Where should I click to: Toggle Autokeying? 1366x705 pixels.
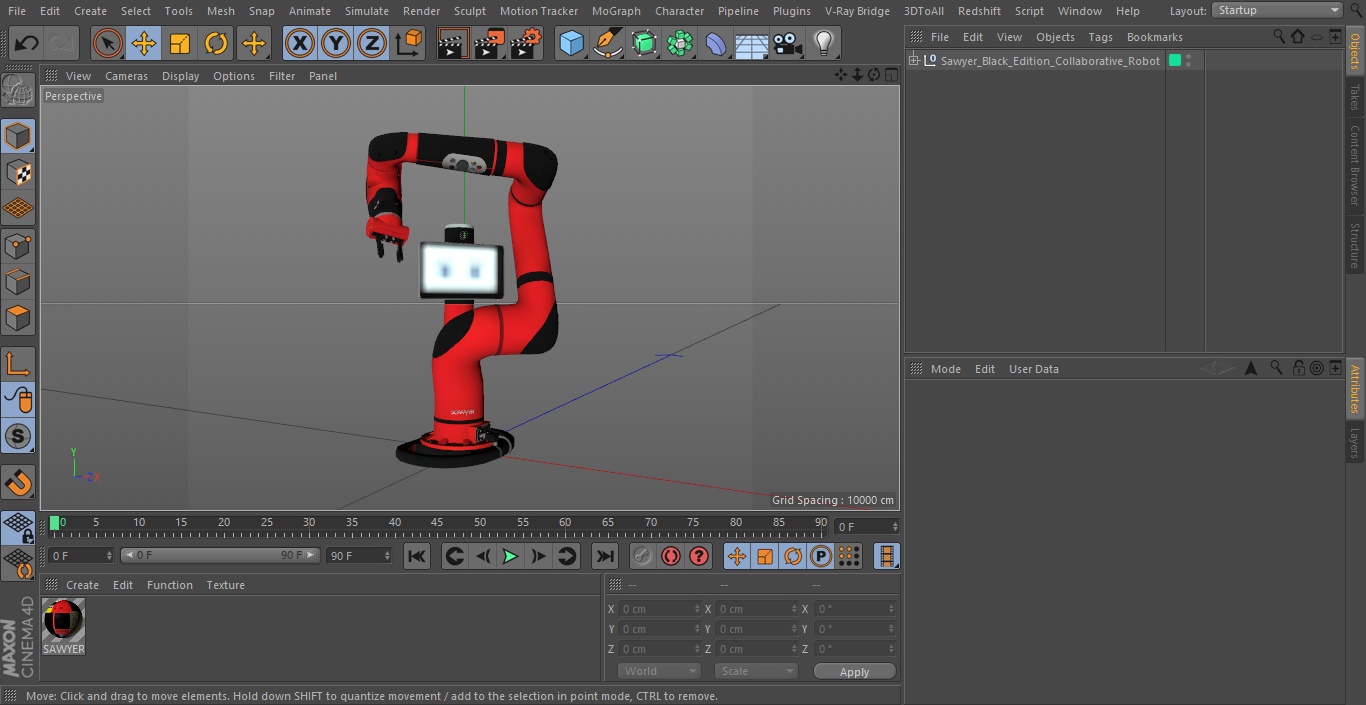tap(671, 556)
